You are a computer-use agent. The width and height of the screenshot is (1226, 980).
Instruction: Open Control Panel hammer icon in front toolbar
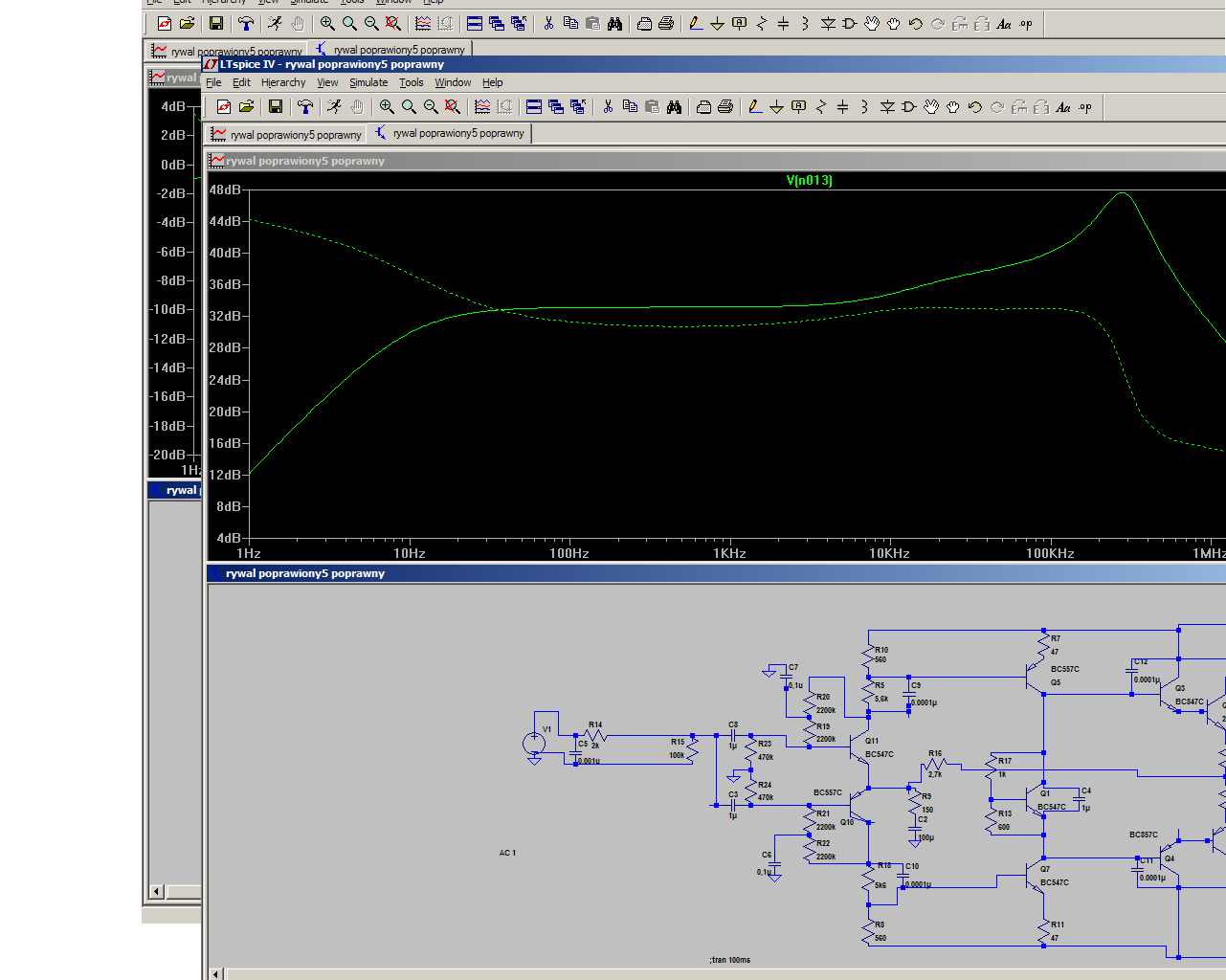[304, 107]
